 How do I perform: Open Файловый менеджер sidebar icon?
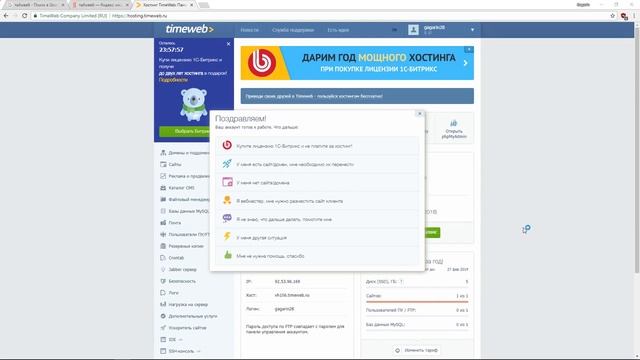click(x=163, y=200)
